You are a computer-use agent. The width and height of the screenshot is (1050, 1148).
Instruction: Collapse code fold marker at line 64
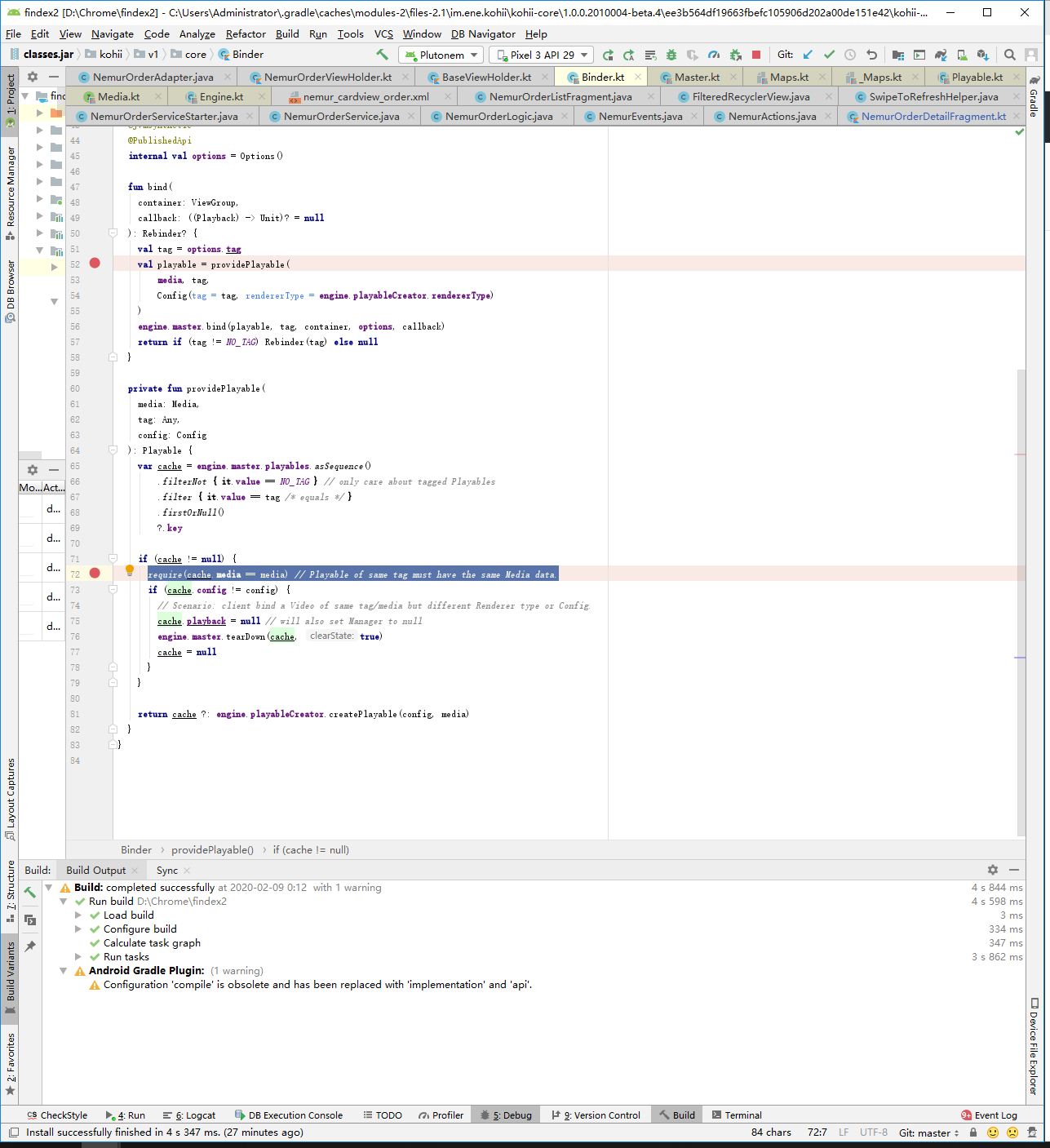[113, 450]
